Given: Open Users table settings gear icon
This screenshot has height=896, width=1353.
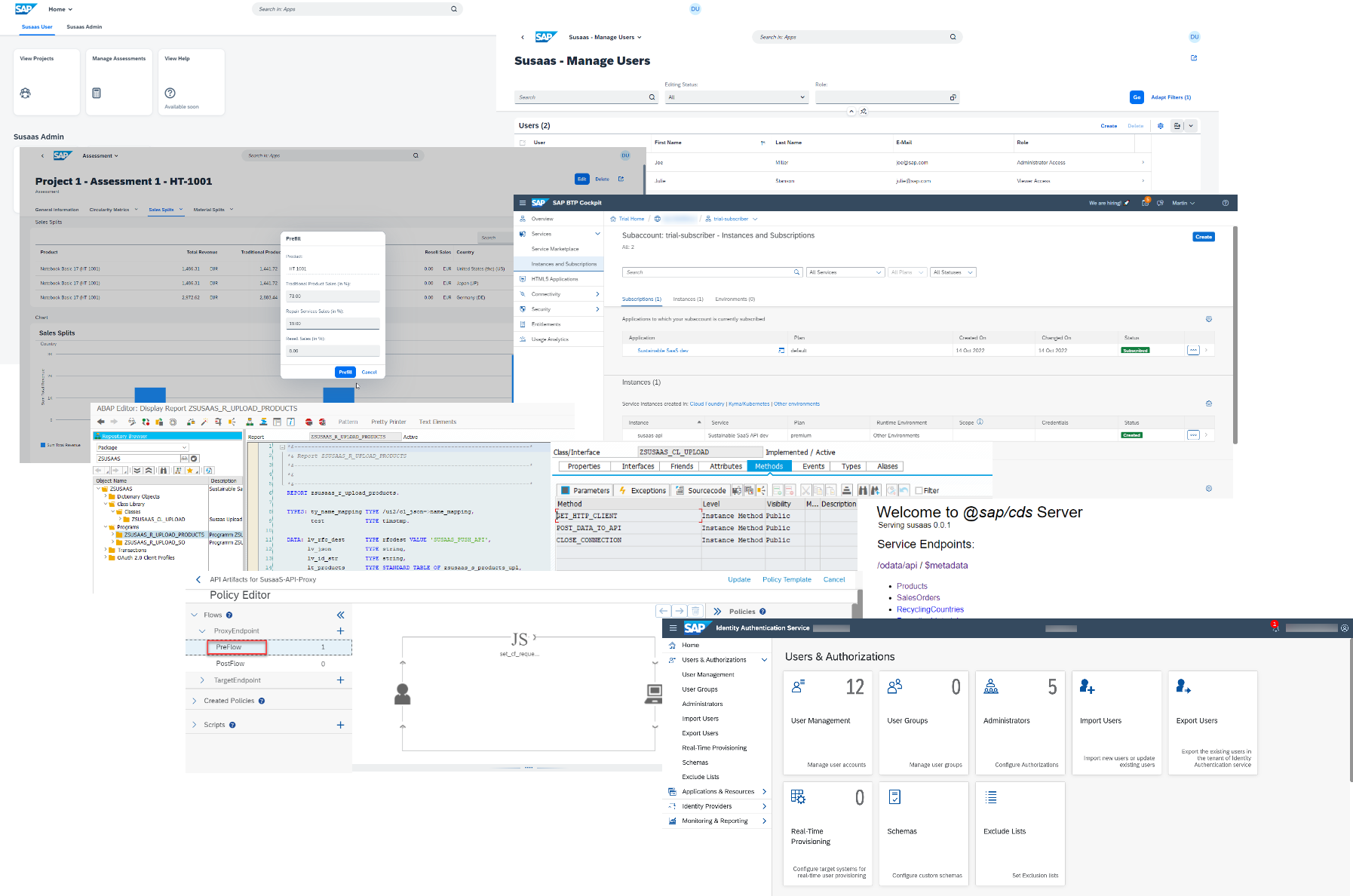Looking at the screenshot, I should click(1161, 126).
